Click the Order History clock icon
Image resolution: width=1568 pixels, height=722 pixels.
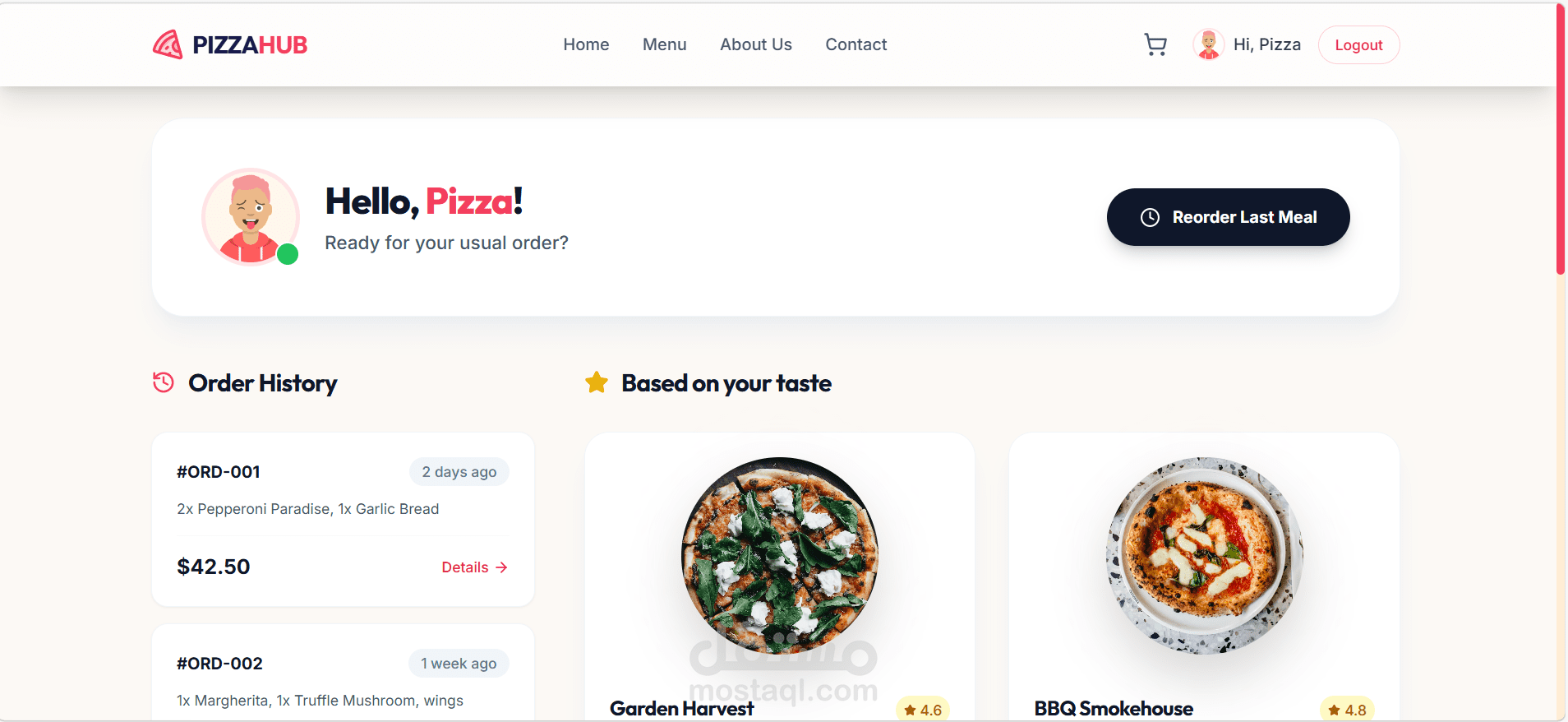tap(164, 382)
